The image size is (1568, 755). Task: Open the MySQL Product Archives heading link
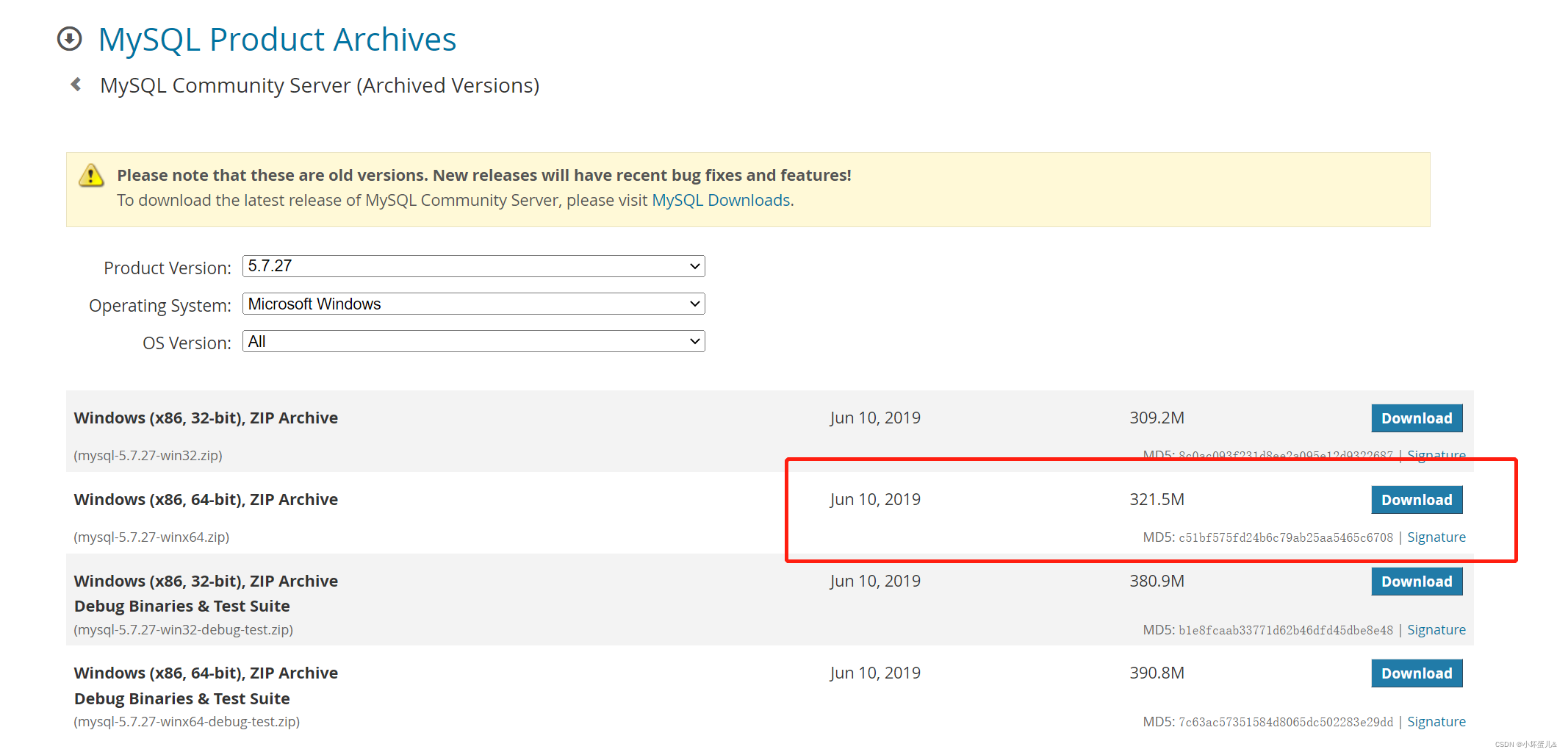tap(277, 40)
